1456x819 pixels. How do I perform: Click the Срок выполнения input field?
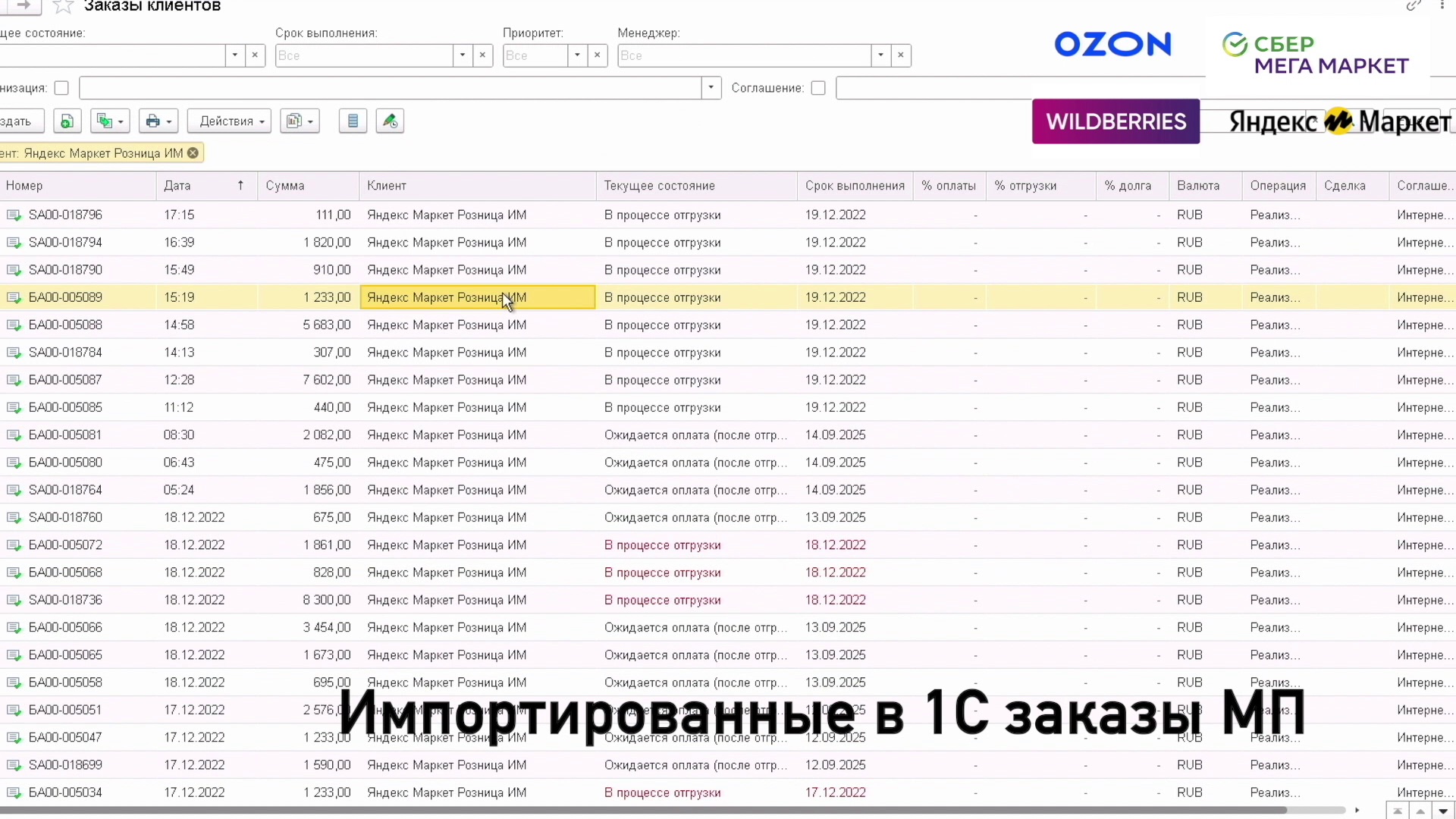click(x=364, y=55)
